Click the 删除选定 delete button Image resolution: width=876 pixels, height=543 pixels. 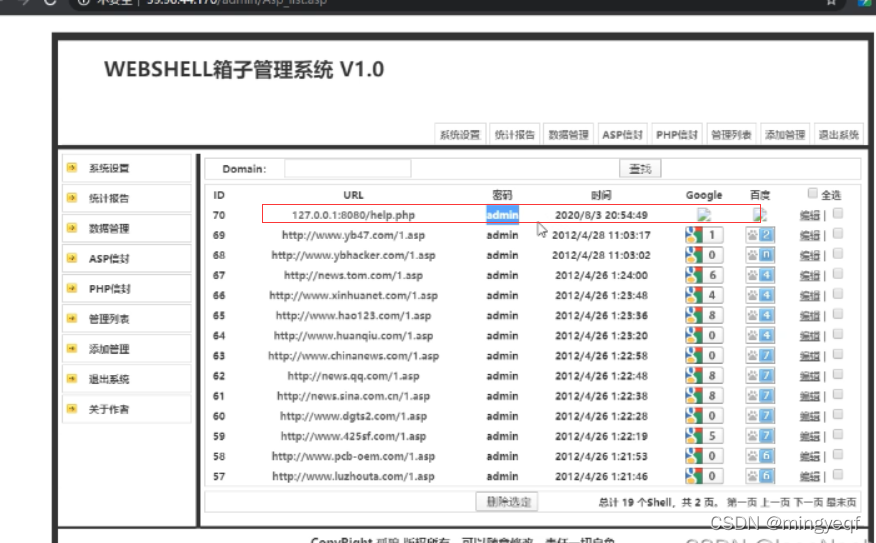coord(507,502)
